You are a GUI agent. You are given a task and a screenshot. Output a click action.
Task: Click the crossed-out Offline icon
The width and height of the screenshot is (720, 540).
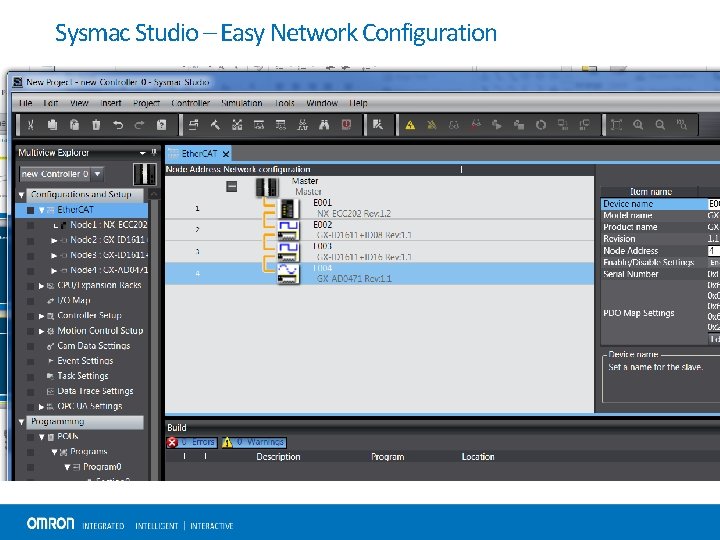point(432,125)
